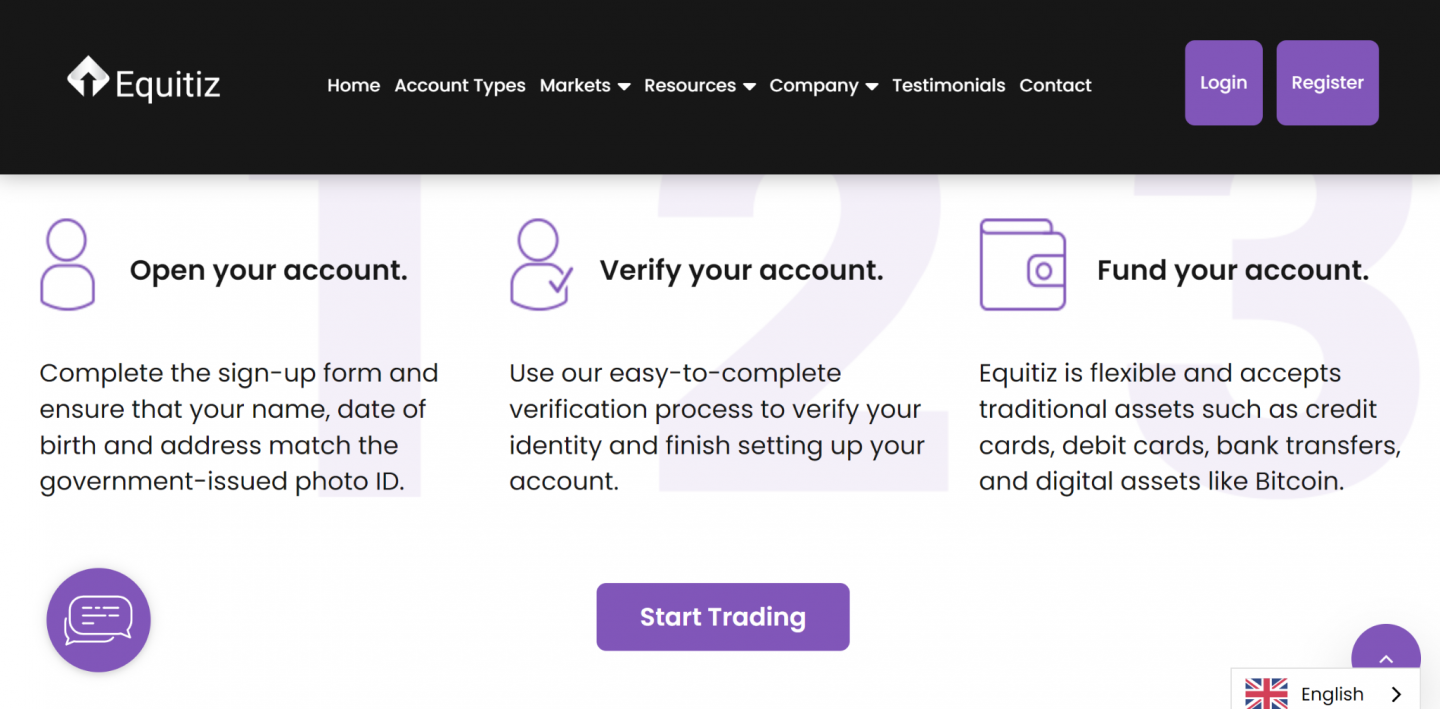The image size is (1440, 709).
Task: Click the UK flag icon
Action: [x=1266, y=692]
